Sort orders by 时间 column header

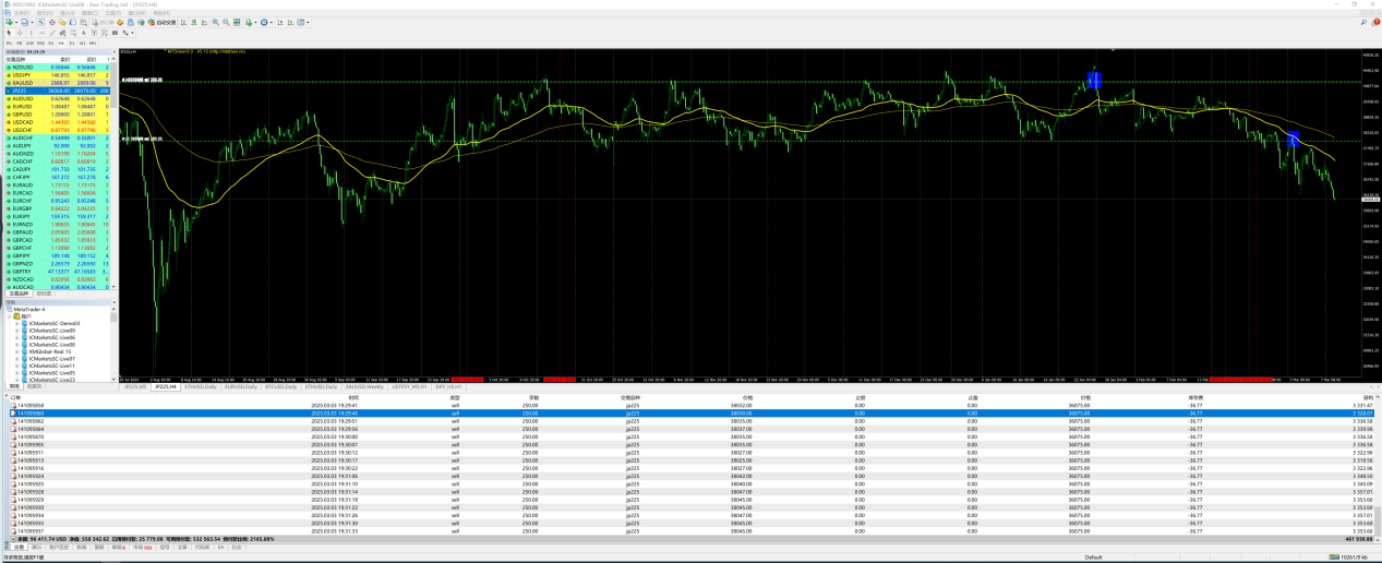click(x=354, y=397)
